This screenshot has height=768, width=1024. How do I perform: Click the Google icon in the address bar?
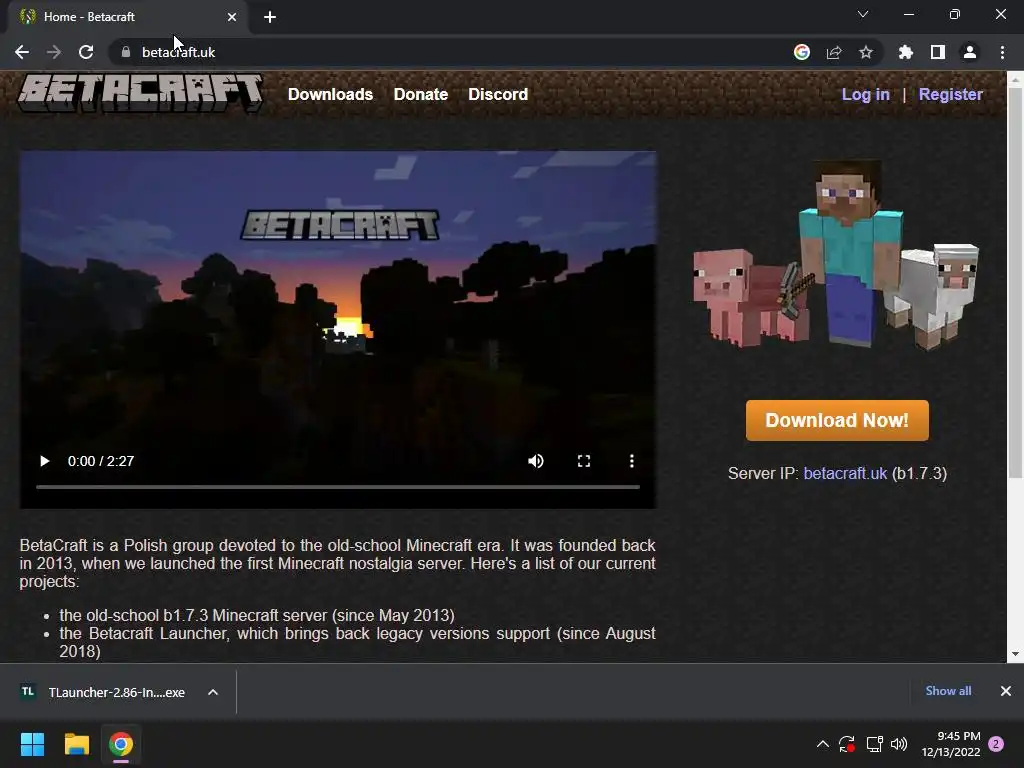point(802,52)
